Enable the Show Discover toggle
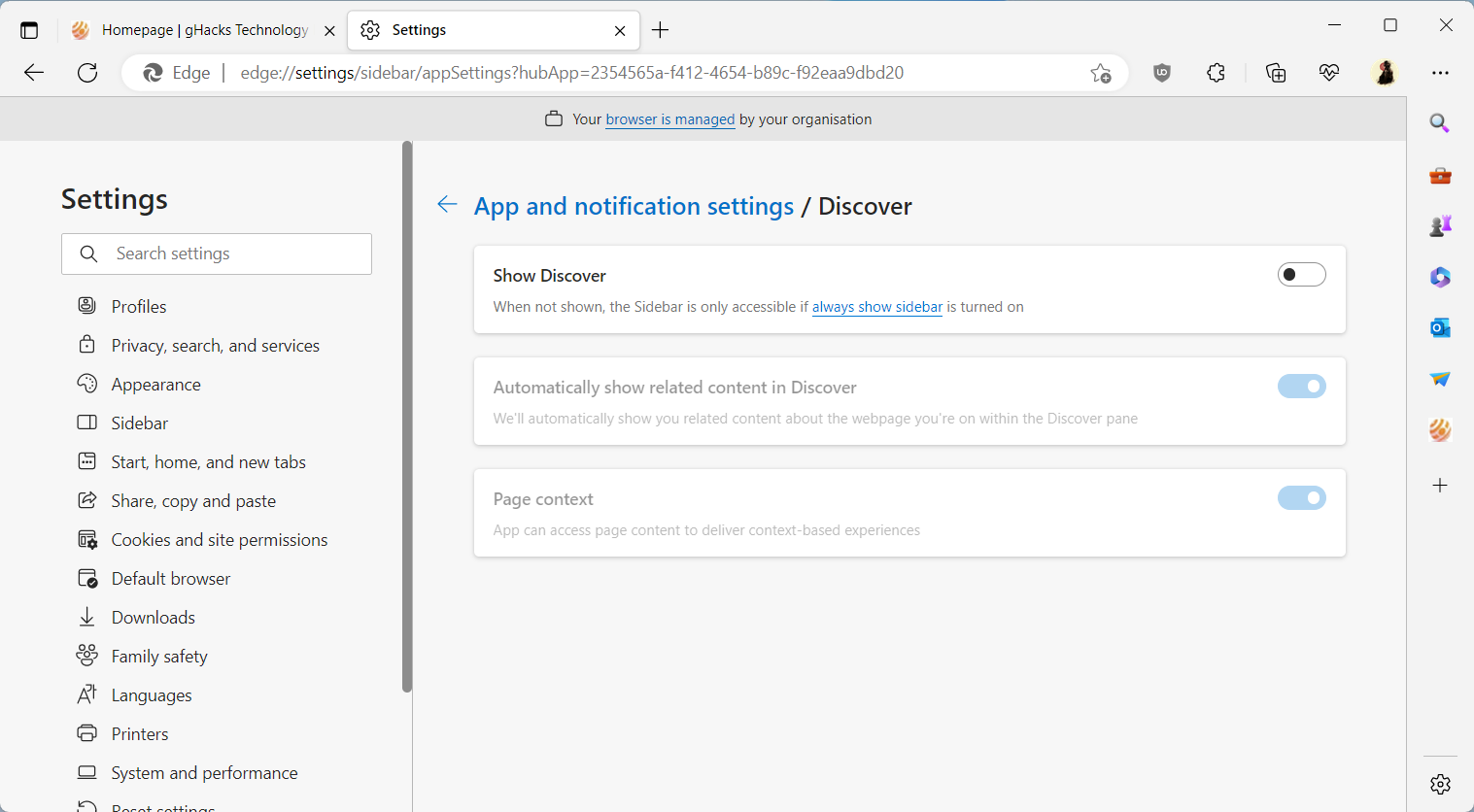1474x812 pixels. [1301, 274]
